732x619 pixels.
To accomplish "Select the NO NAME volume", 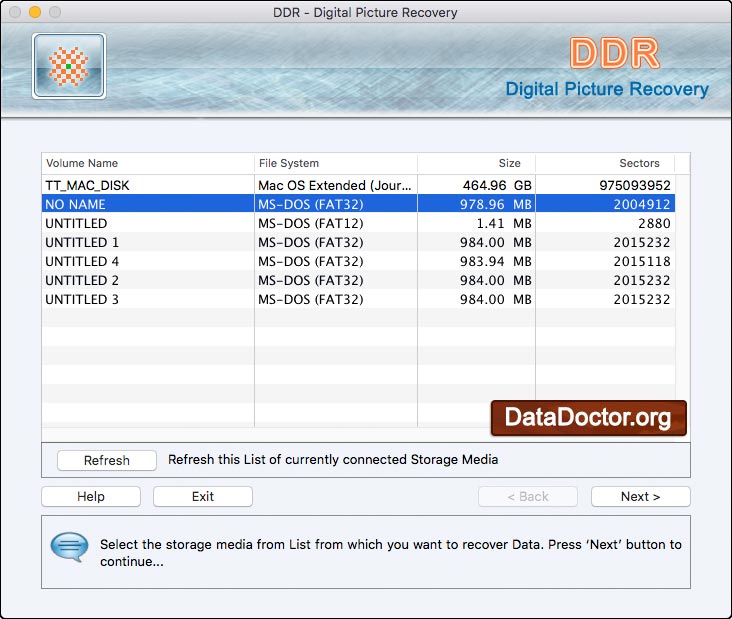I will (x=358, y=204).
